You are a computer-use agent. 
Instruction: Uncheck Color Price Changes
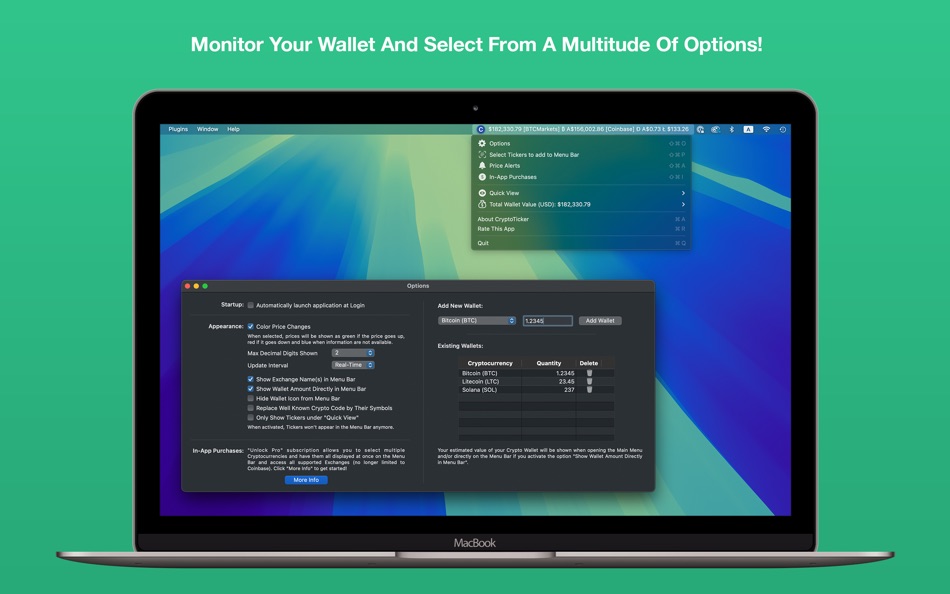[250, 326]
